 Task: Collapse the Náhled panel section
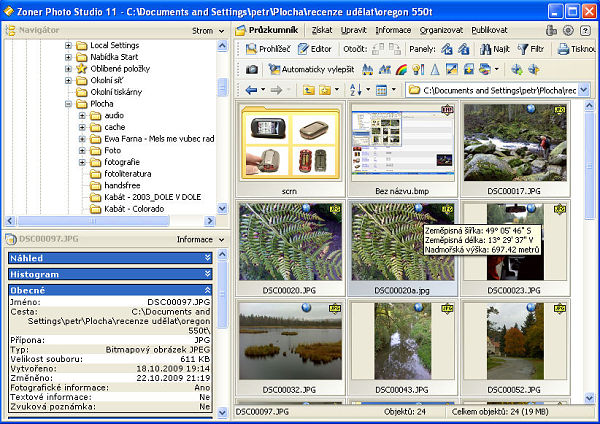[x=207, y=258]
